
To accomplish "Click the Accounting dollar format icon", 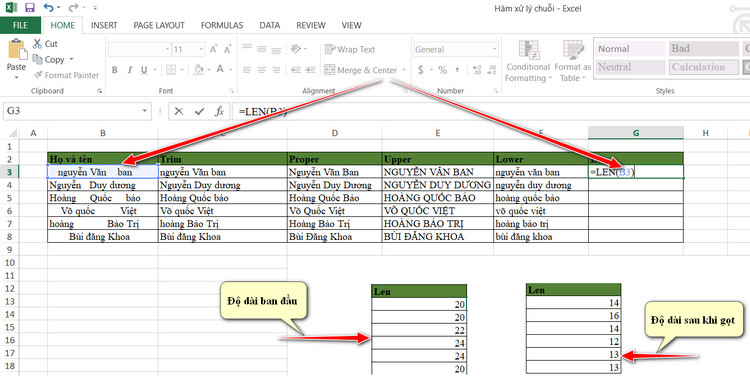I will [421, 70].
